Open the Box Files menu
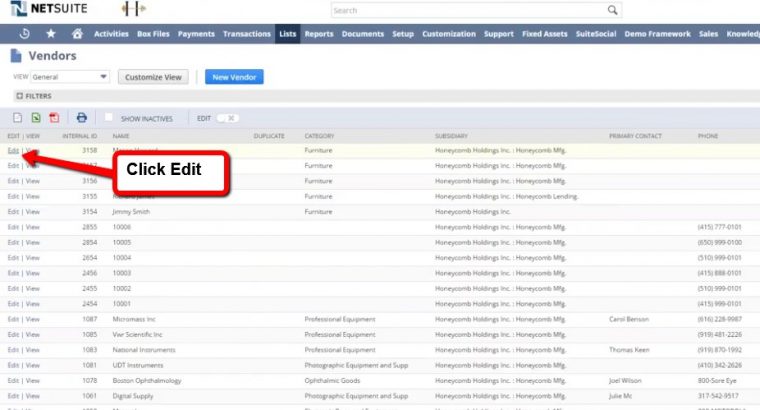760x410 pixels. pos(153,33)
